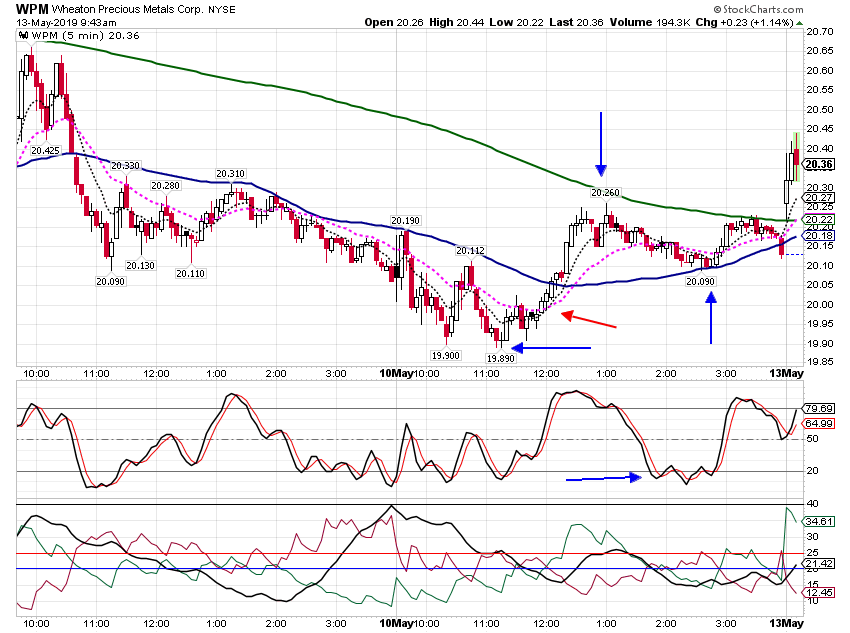Click the 21.42 ADX value tag

point(819,564)
